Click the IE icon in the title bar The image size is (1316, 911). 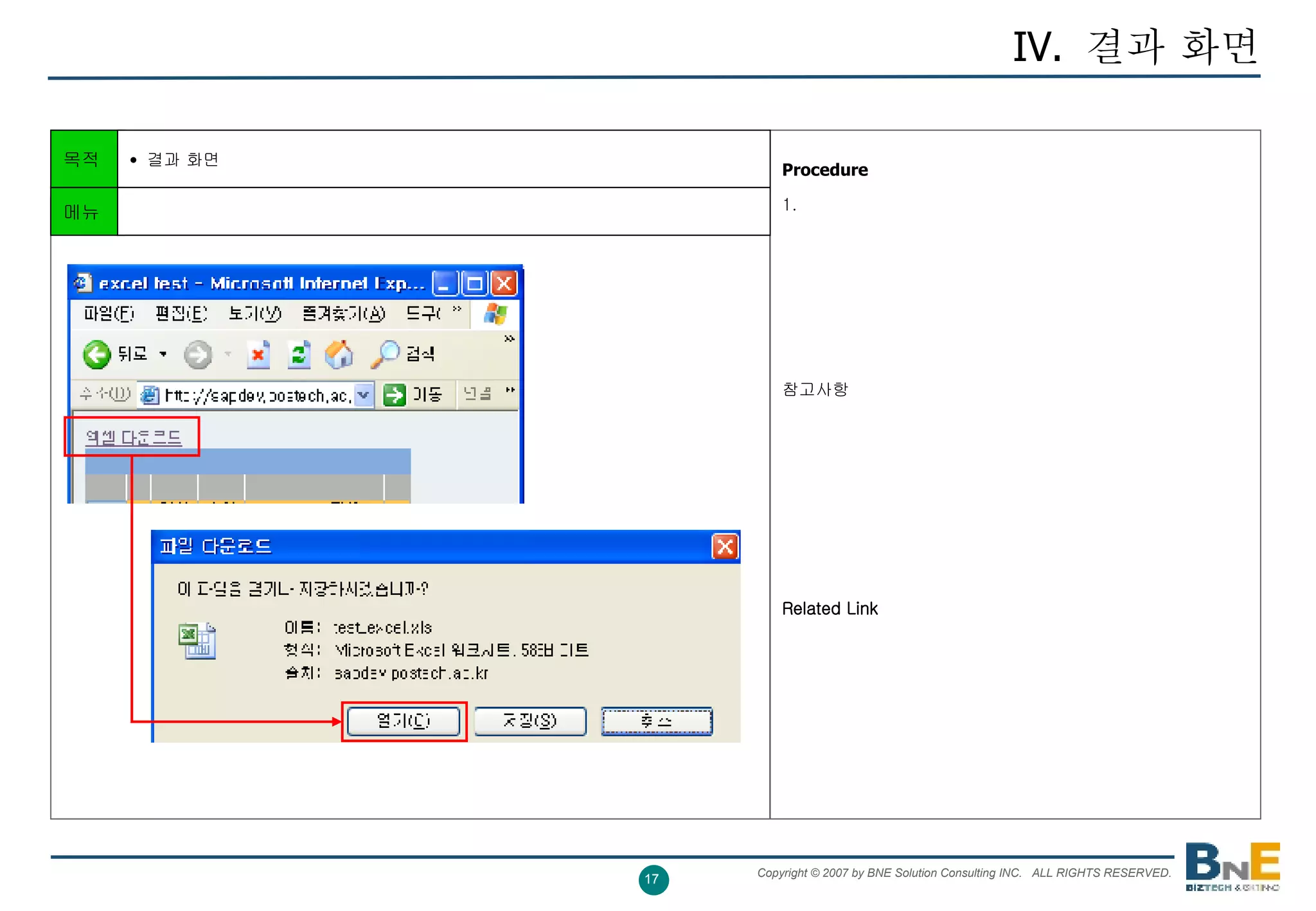(83, 283)
